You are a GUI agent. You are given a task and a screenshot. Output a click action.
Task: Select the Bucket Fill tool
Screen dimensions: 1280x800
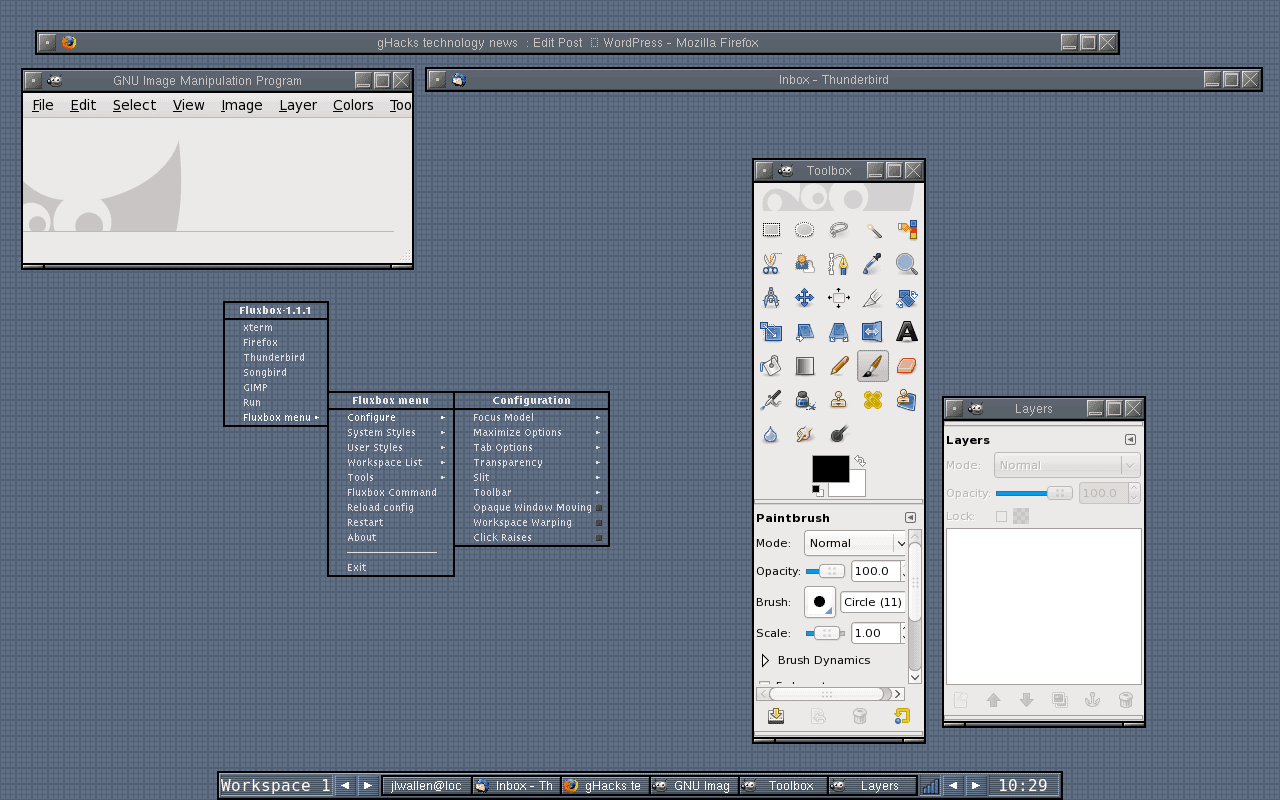coord(771,366)
